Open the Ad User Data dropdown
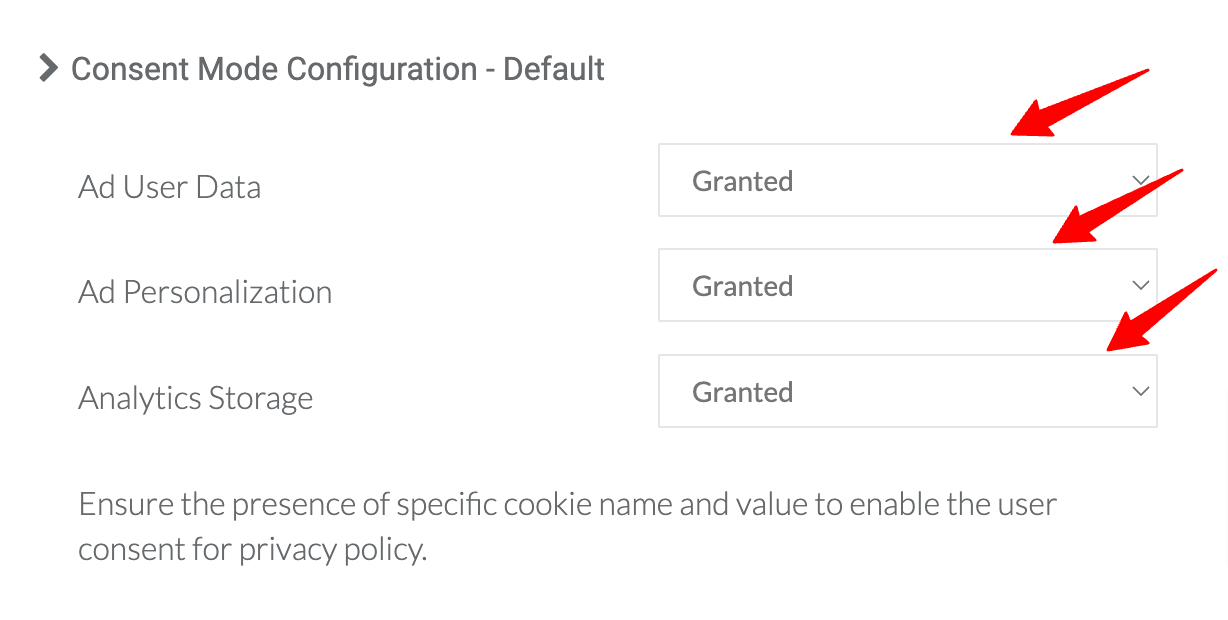Viewport: 1228px width, 620px height. (x=907, y=180)
